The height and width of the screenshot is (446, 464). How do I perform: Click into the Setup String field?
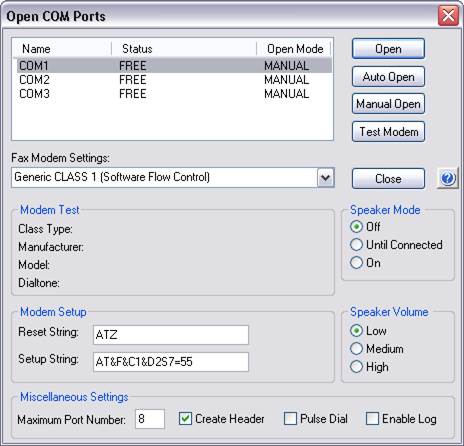pos(171,362)
